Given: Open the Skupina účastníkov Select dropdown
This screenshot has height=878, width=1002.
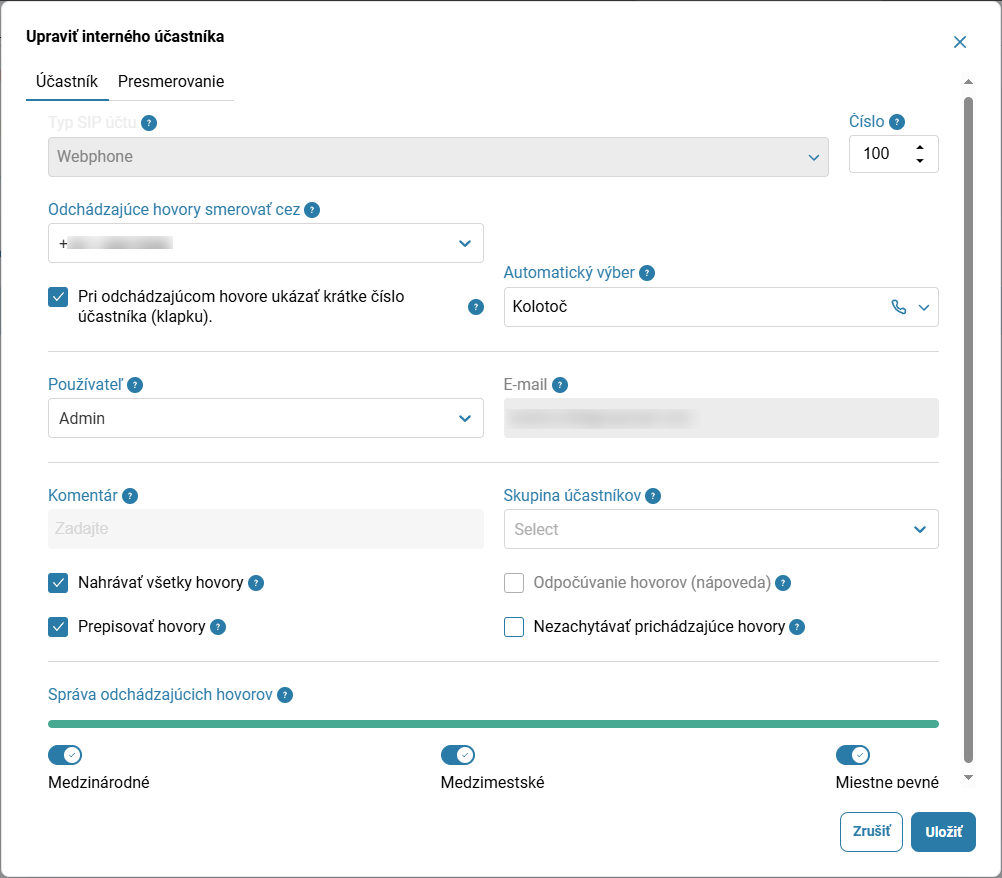Looking at the screenshot, I should (x=721, y=529).
